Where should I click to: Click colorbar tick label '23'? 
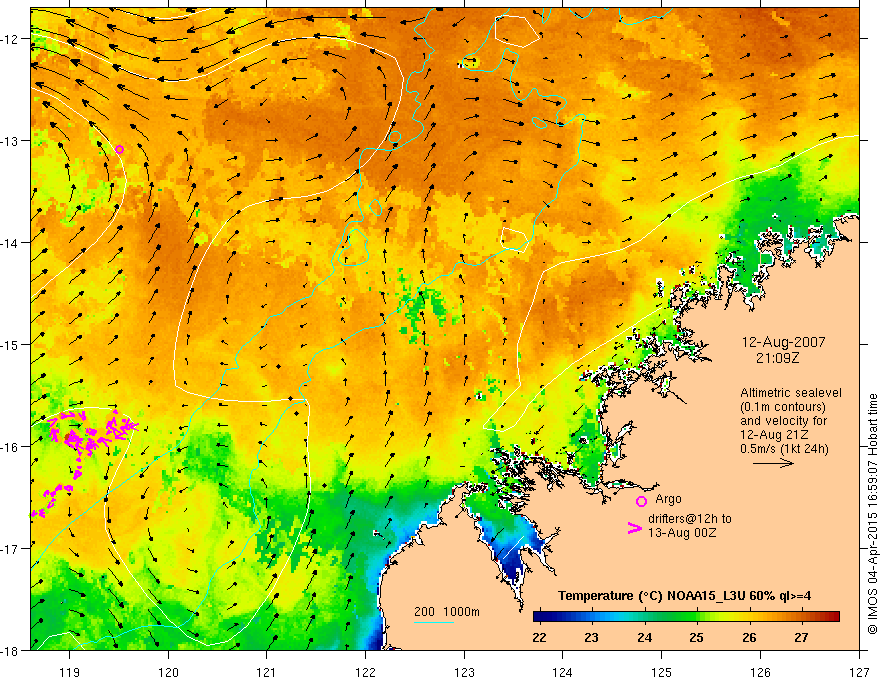(x=591, y=637)
